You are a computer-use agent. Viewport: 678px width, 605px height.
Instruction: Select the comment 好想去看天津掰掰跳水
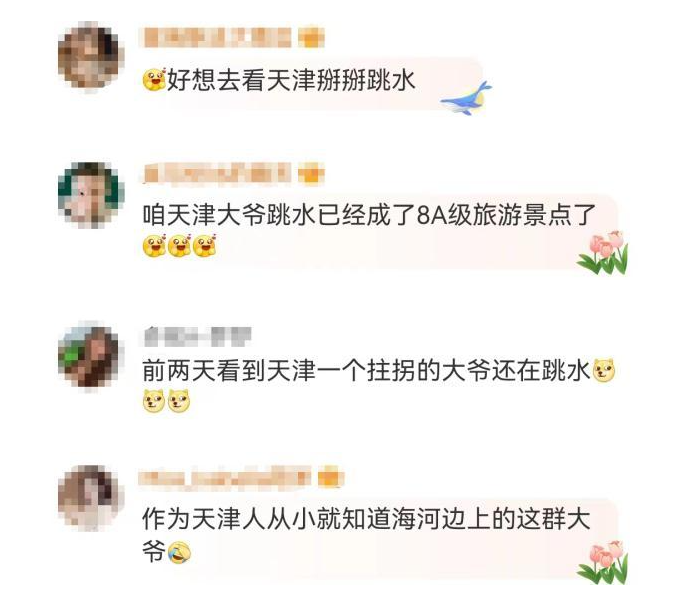(279, 80)
